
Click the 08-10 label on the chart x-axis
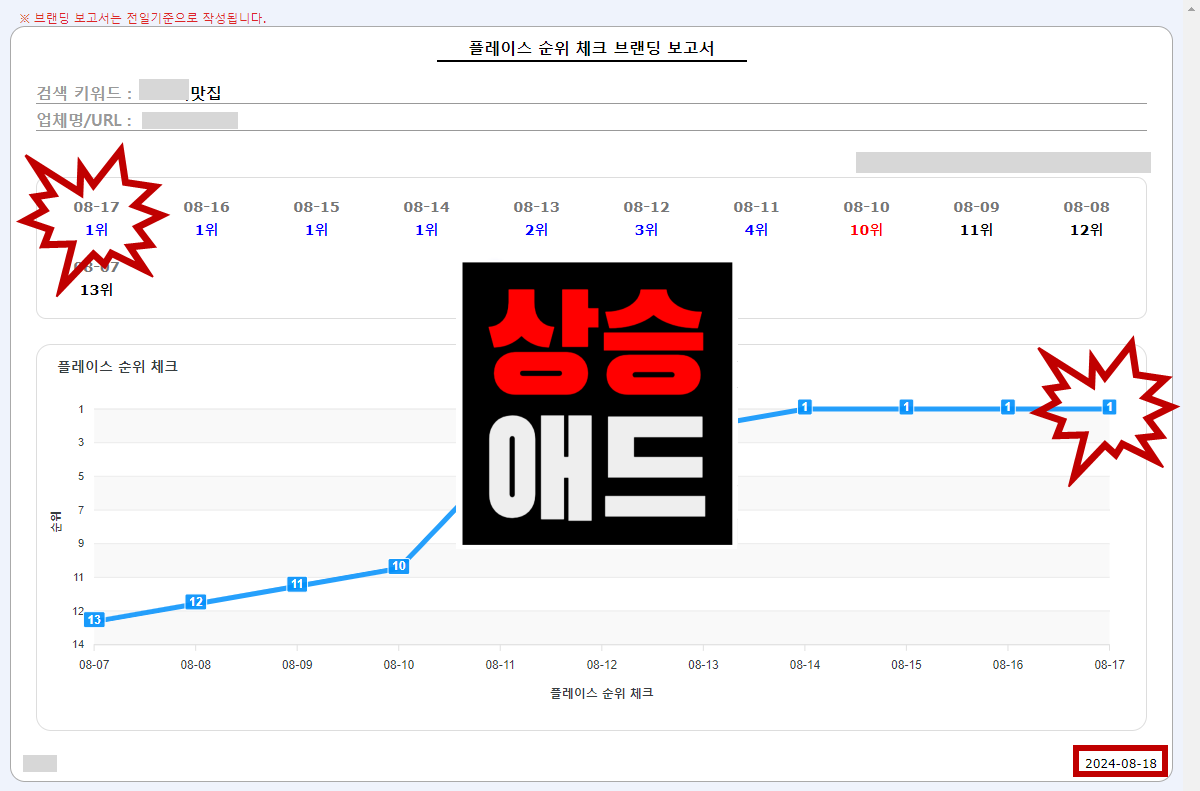[399, 664]
